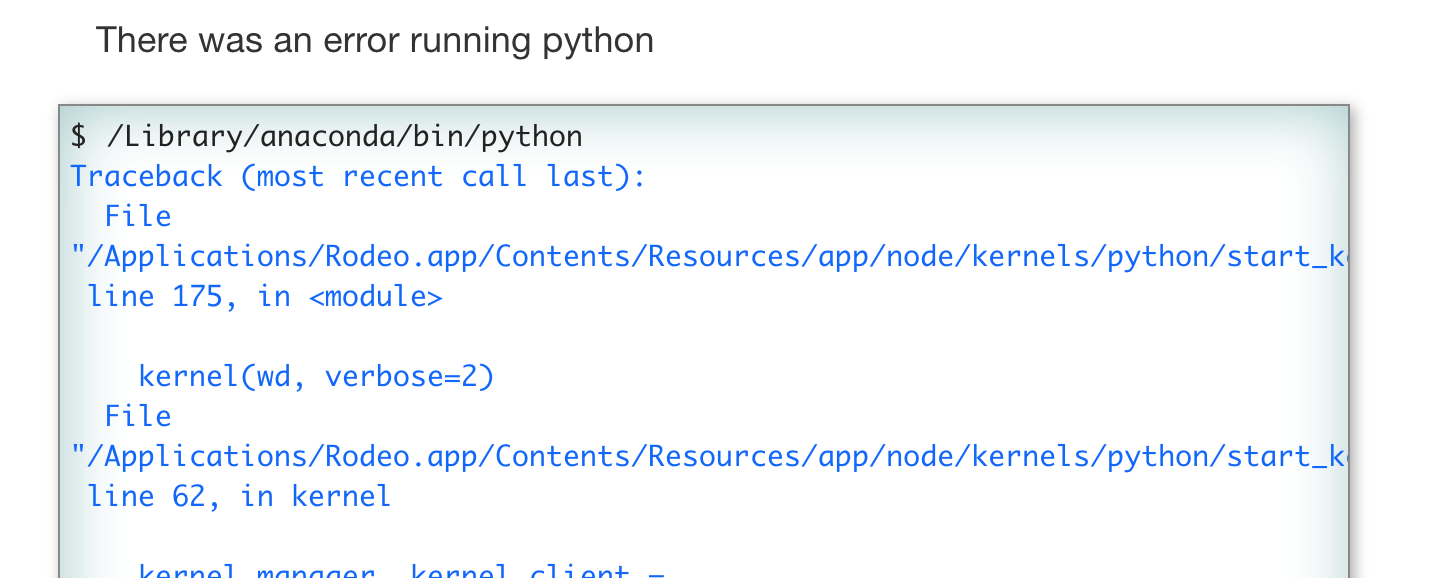
Task: Click the dollar sign prompt symbol
Action: point(79,136)
